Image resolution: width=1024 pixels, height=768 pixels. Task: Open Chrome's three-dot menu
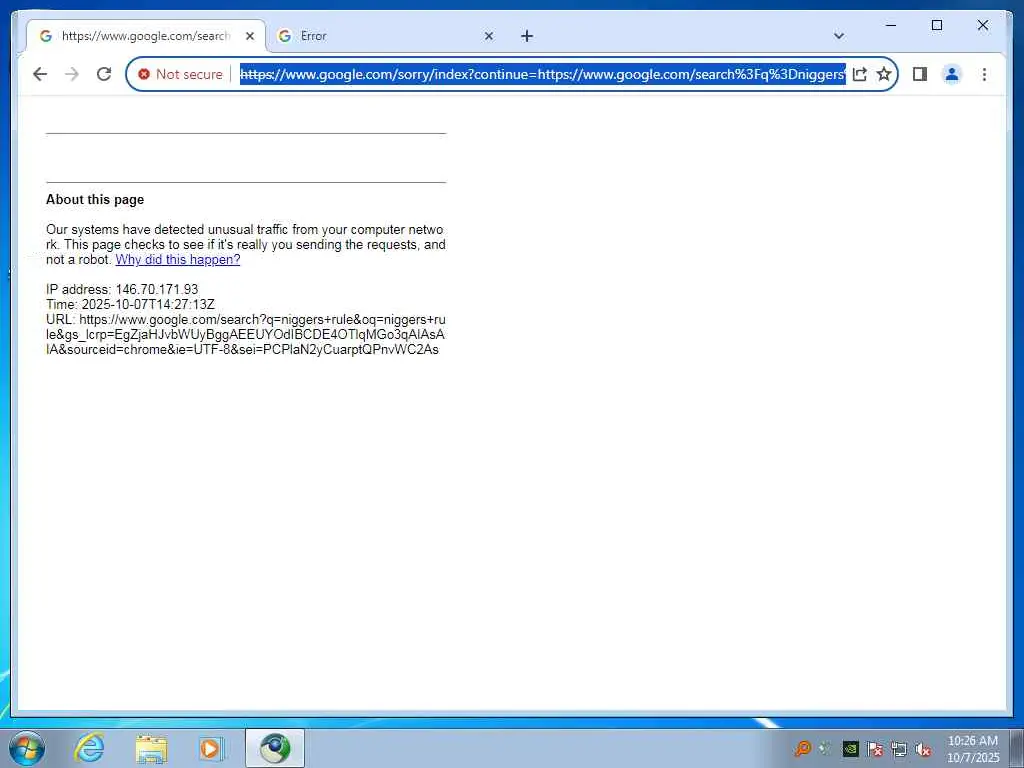[984, 74]
